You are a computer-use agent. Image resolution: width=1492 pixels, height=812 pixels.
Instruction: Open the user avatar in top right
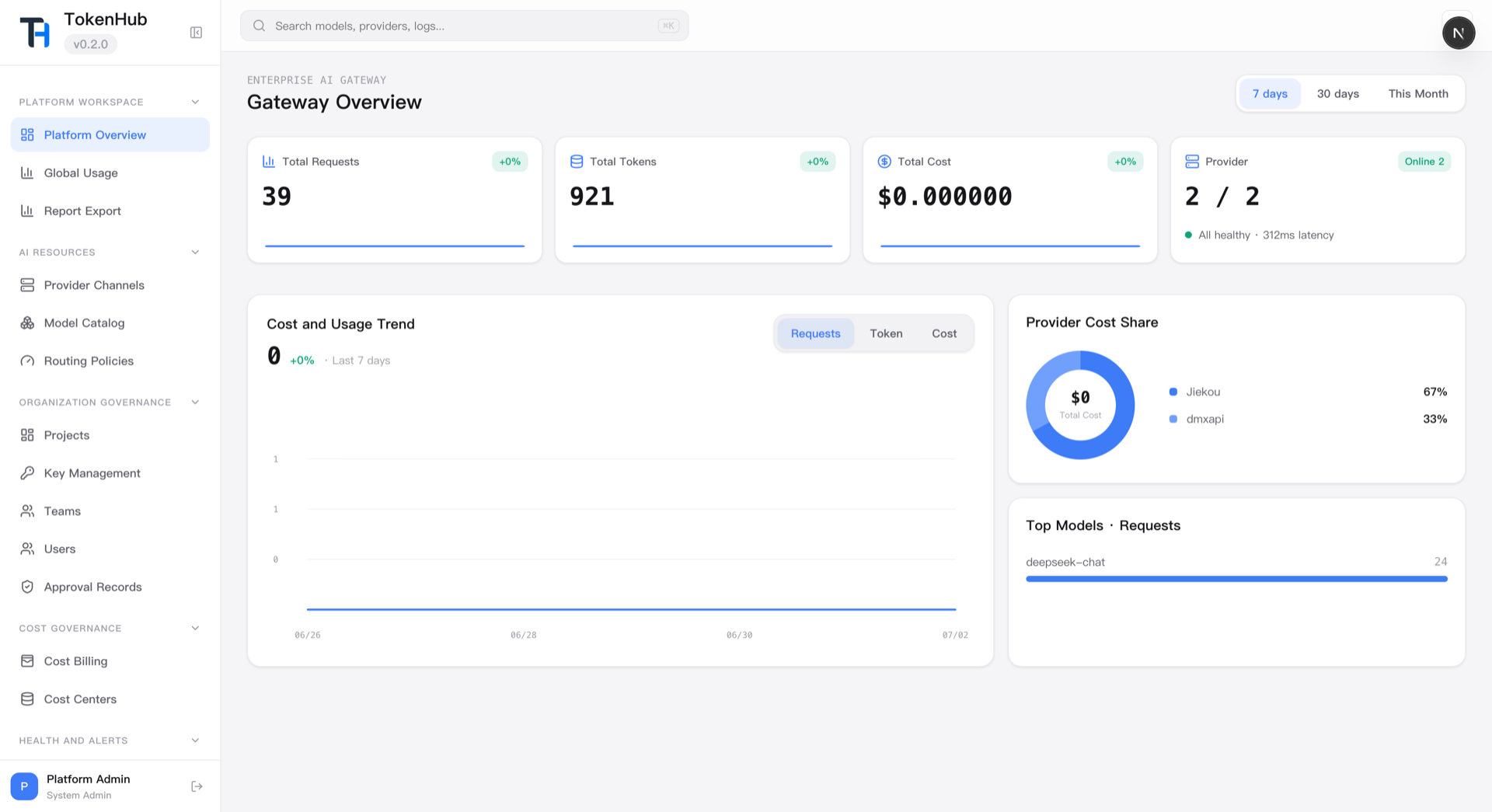point(1458,33)
